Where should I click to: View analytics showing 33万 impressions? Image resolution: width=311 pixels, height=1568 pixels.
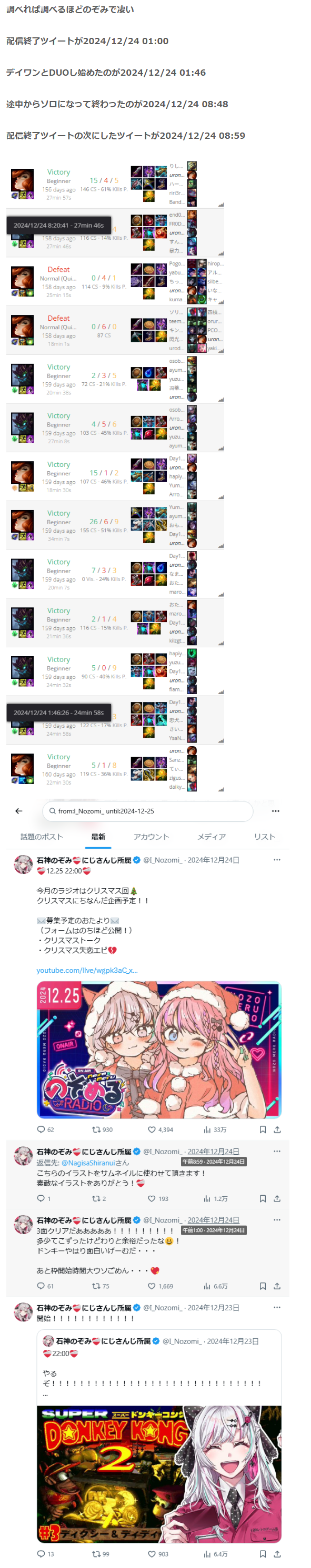(215, 1129)
